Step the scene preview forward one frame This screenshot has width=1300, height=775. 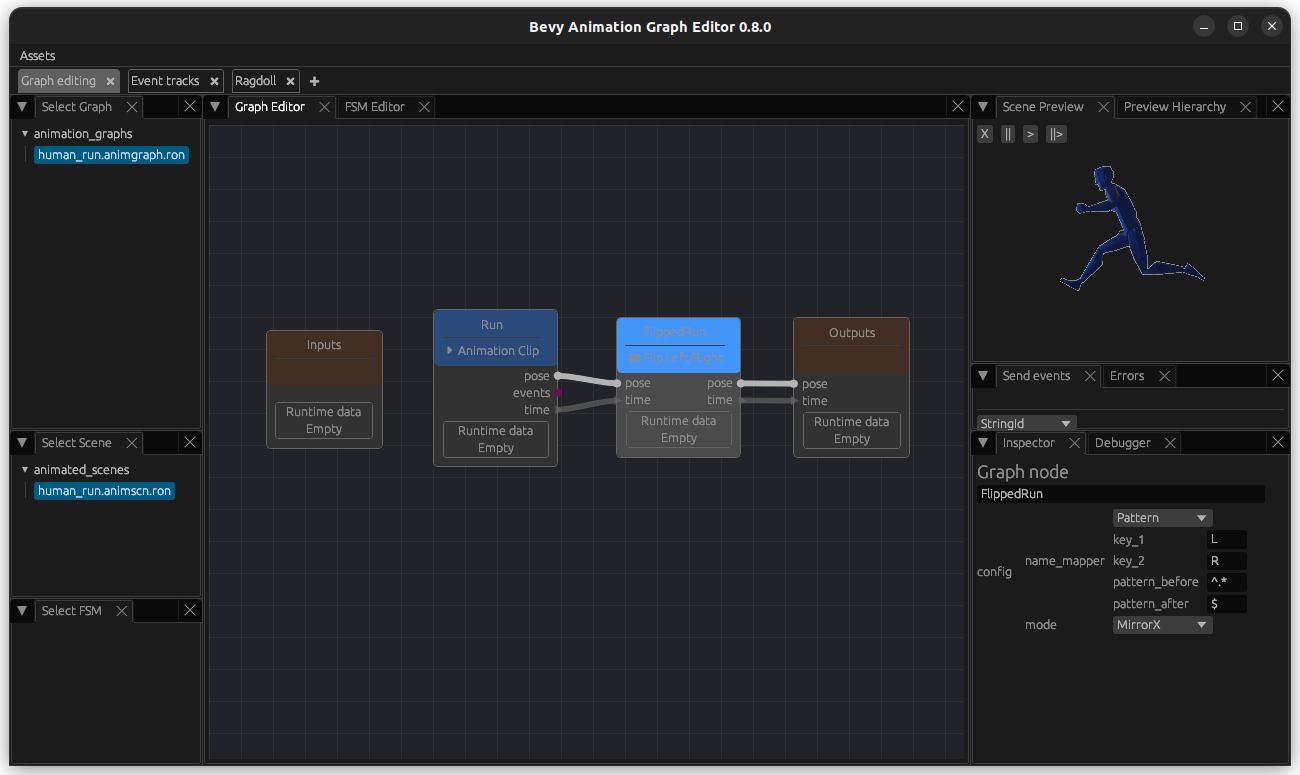click(x=1056, y=133)
